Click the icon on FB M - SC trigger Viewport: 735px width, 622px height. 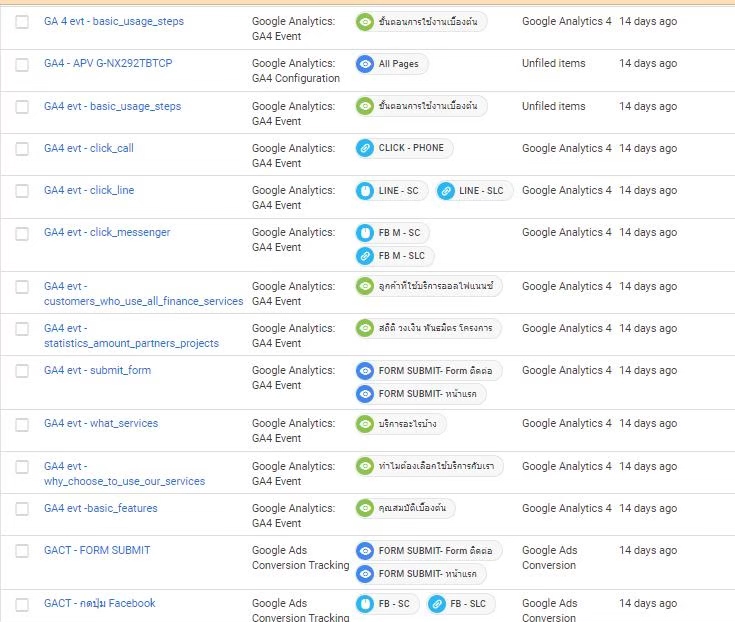[366, 233]
